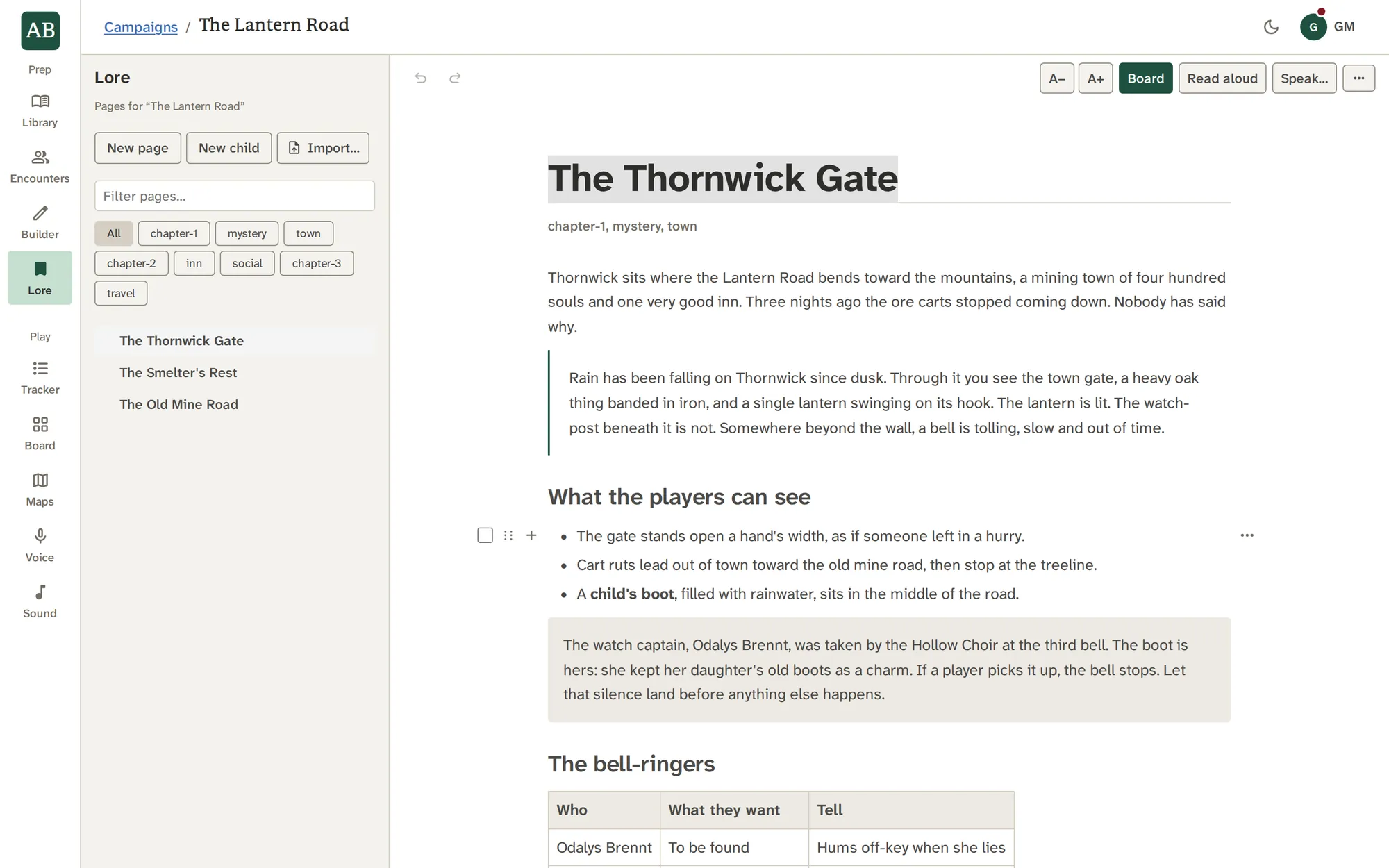1389x868 pixels.
Task: Open the bullet block options ellipsis
Action: point(1247,535)
